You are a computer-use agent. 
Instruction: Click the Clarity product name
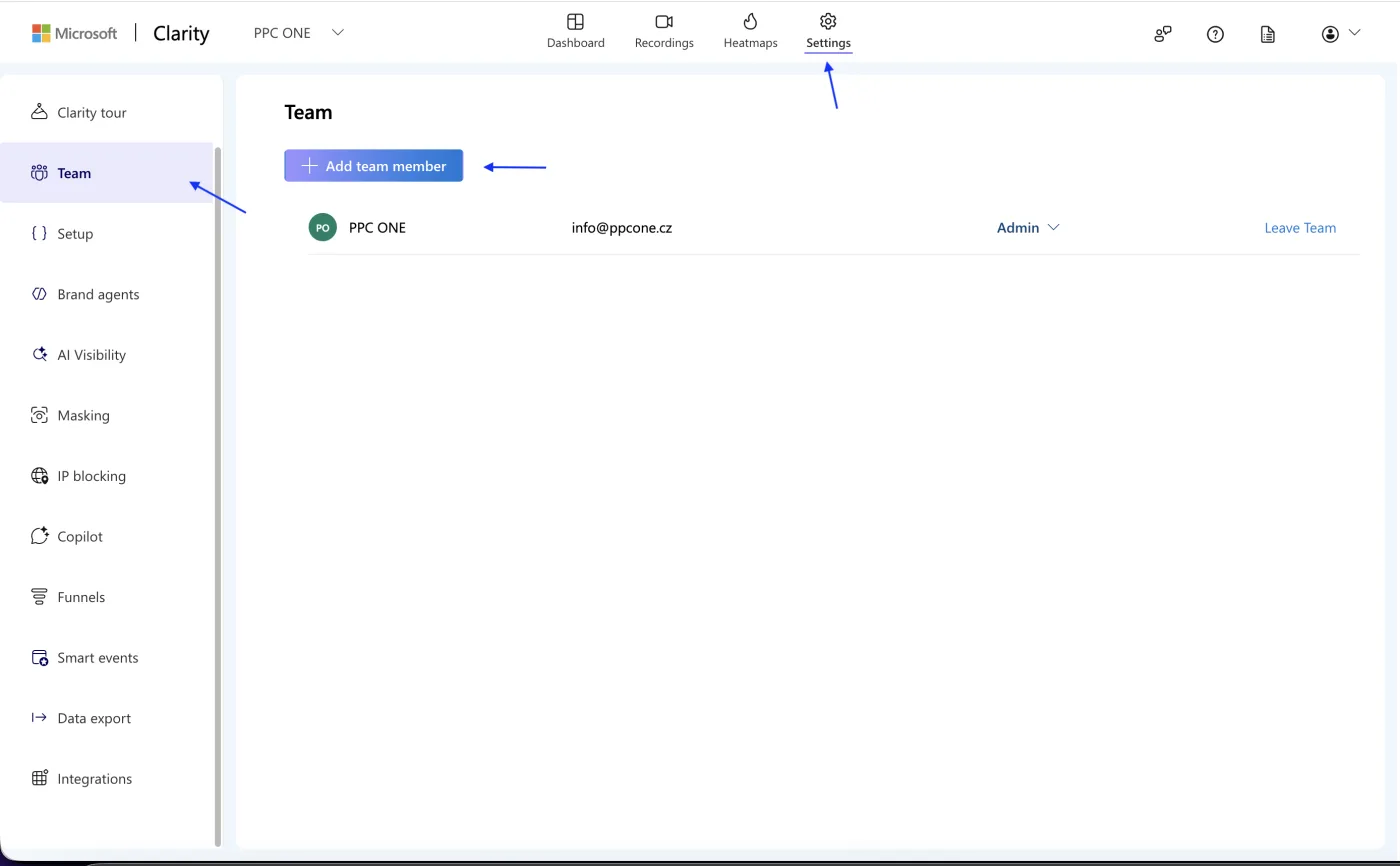(181, 33)
